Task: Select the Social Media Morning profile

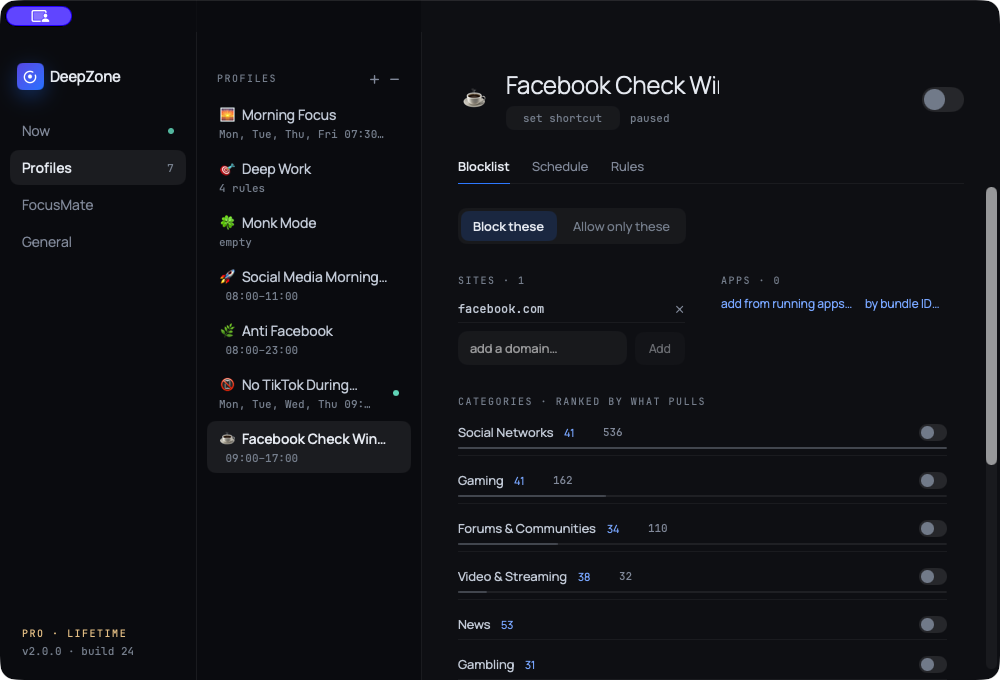Action: (309, 285)
